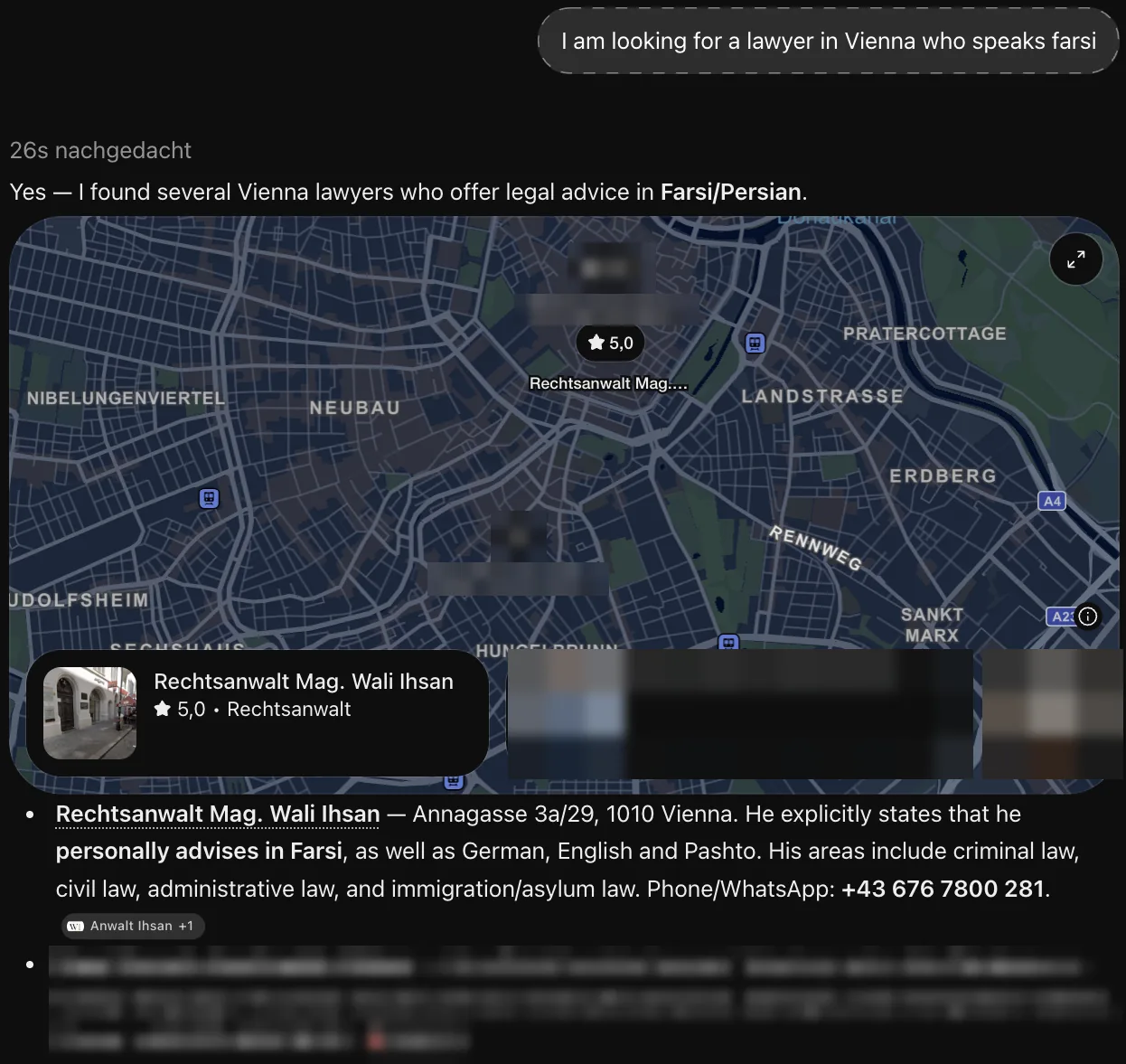The height and width of the screenshot is (1064, 1126).
Task: Click the NIBELUNGENVIERTEL label on map
Action: tap(126, 398)
